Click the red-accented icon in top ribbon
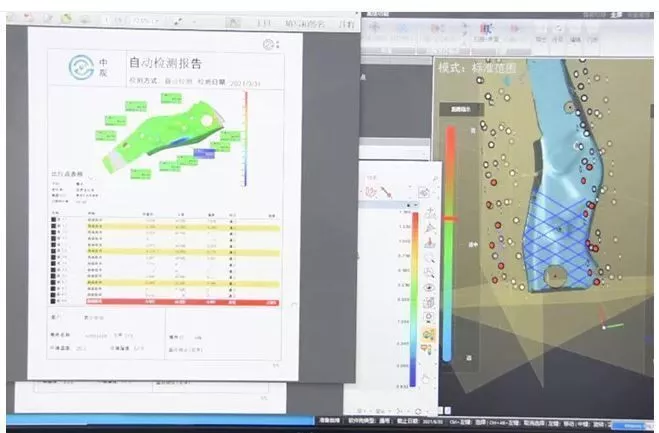Viewport: 659px width, 433px height. click(x=488, y=30)
